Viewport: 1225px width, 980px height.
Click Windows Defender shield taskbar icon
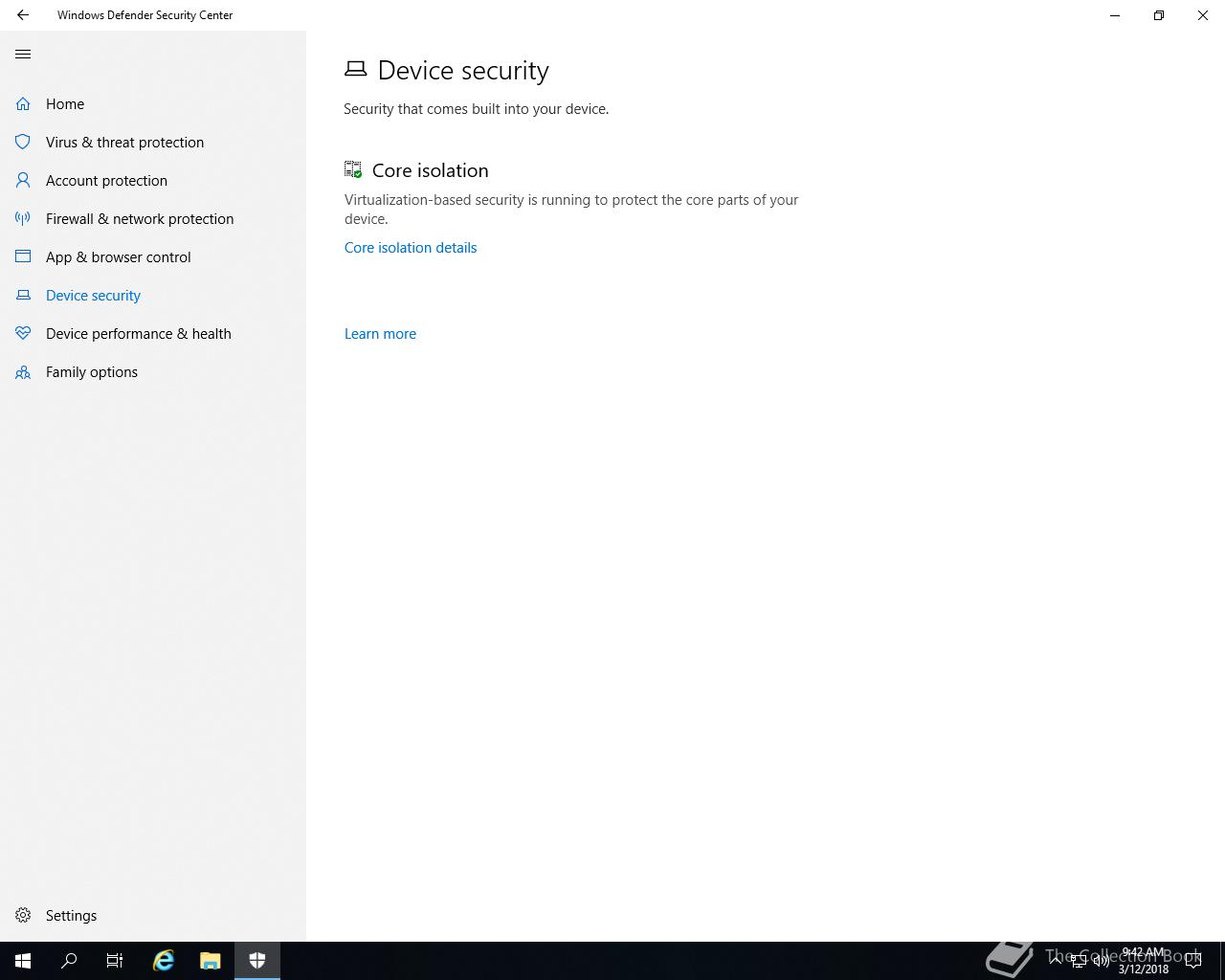[257, 961]
